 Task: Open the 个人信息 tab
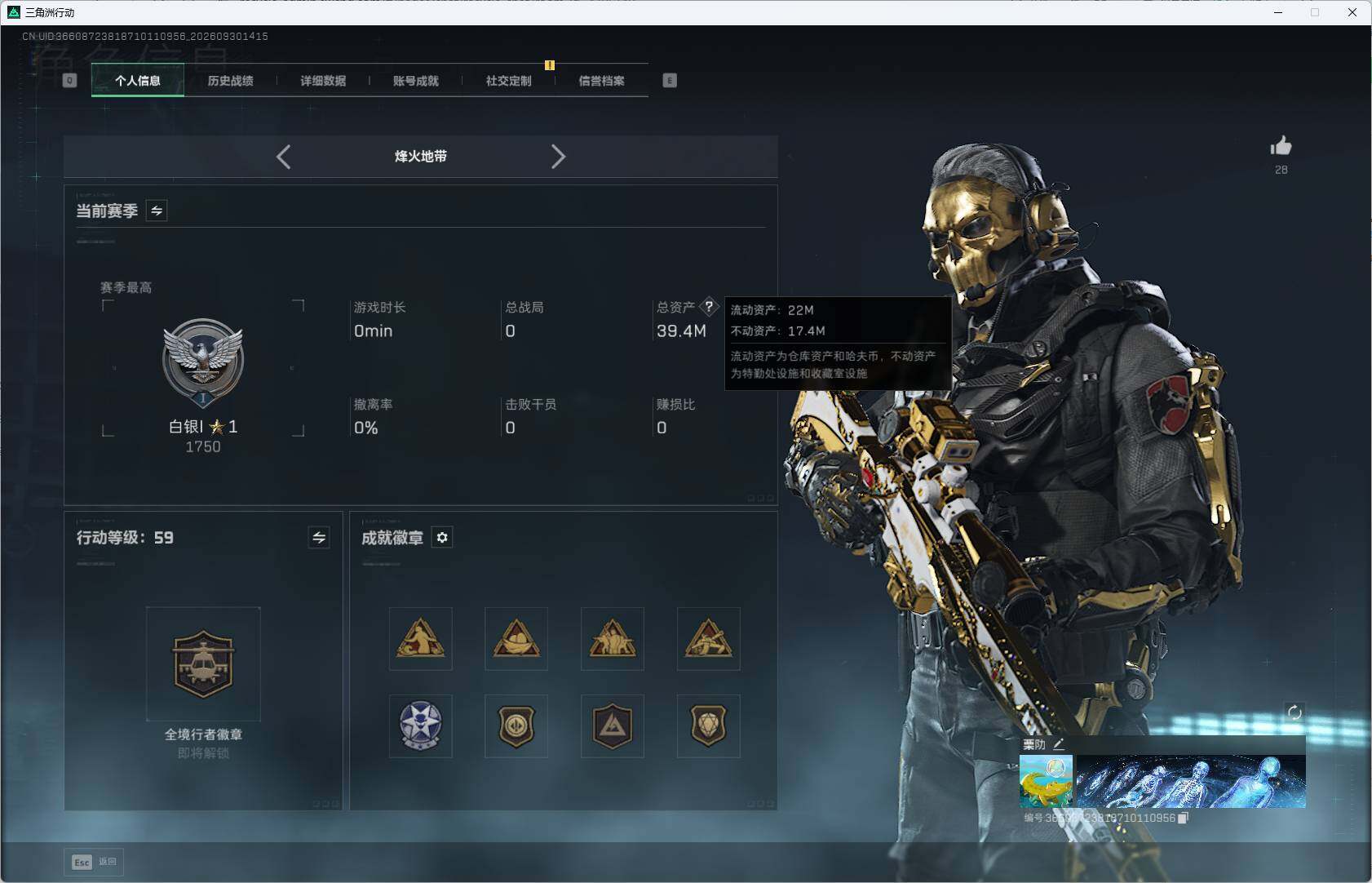138,80
